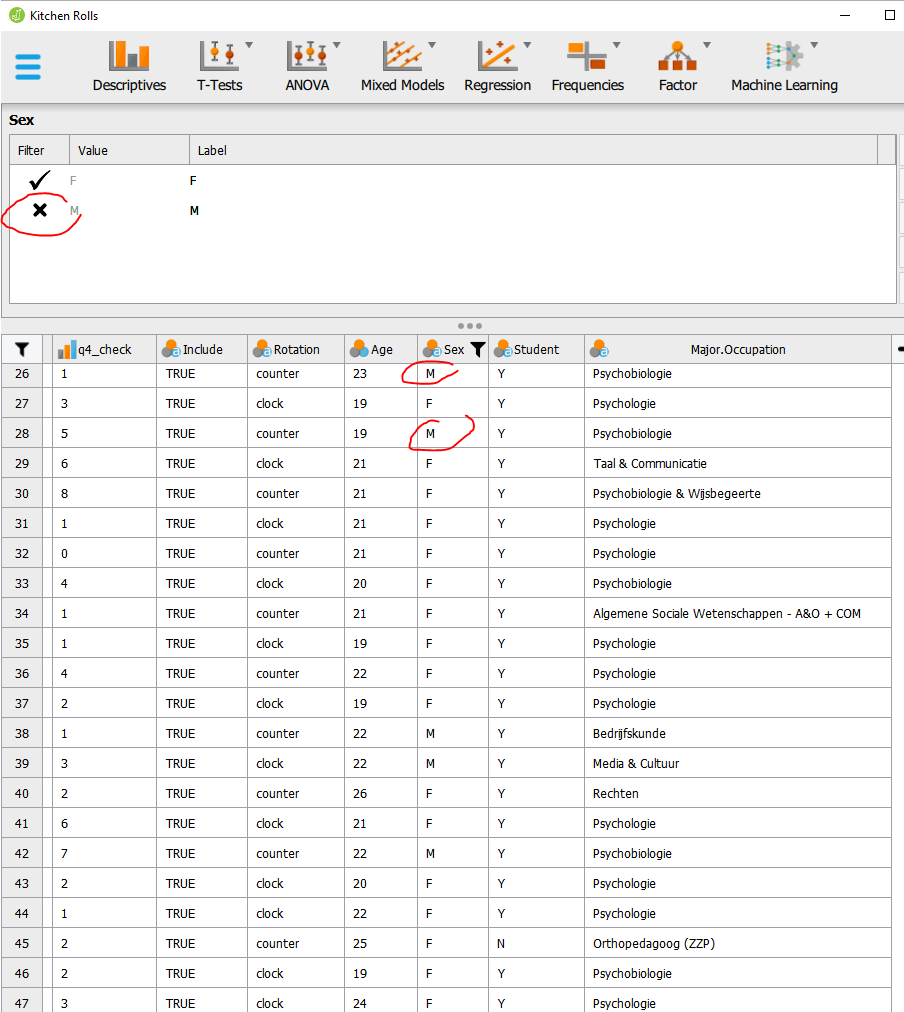Select the Student column header
The width and height of the screenshot is (904, 1012).
pyautogui.click(x=536, y=349)
